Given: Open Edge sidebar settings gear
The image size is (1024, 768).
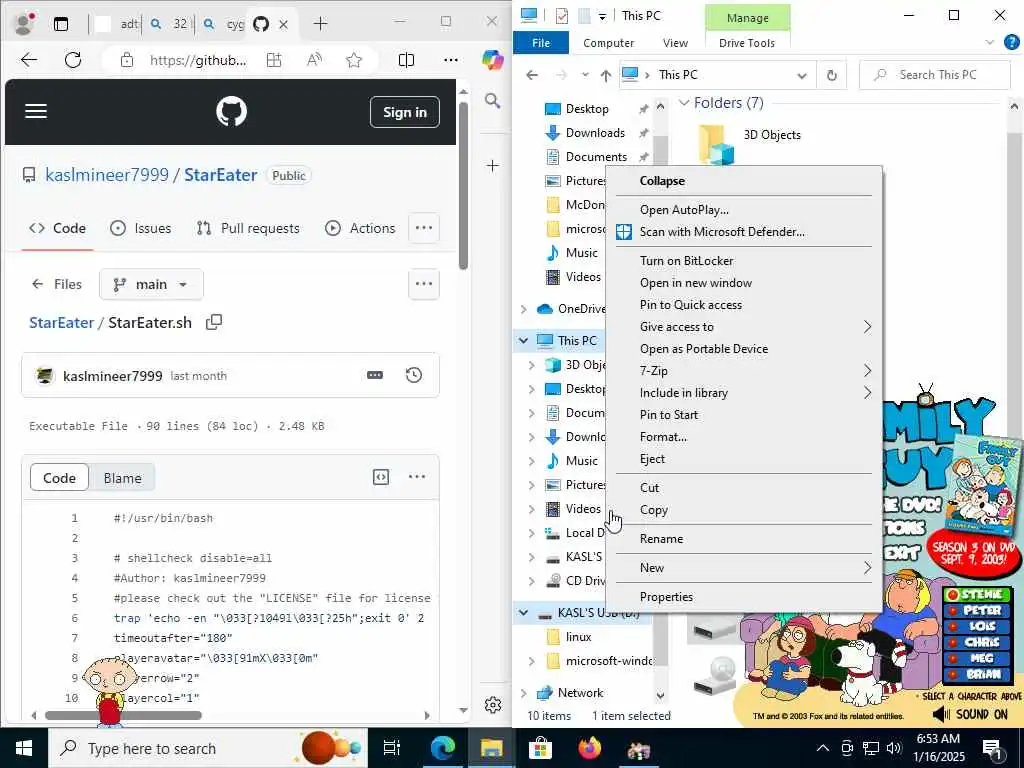Looking at the screenshot, I should (493, 705).
